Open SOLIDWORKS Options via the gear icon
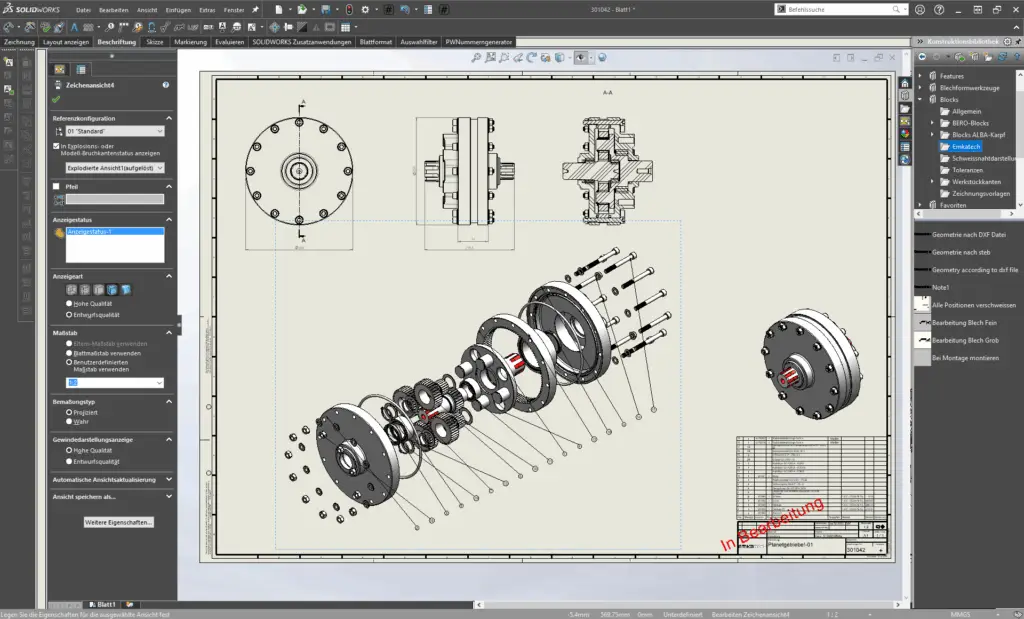1024x619 pixels. [x=365, y=10]
